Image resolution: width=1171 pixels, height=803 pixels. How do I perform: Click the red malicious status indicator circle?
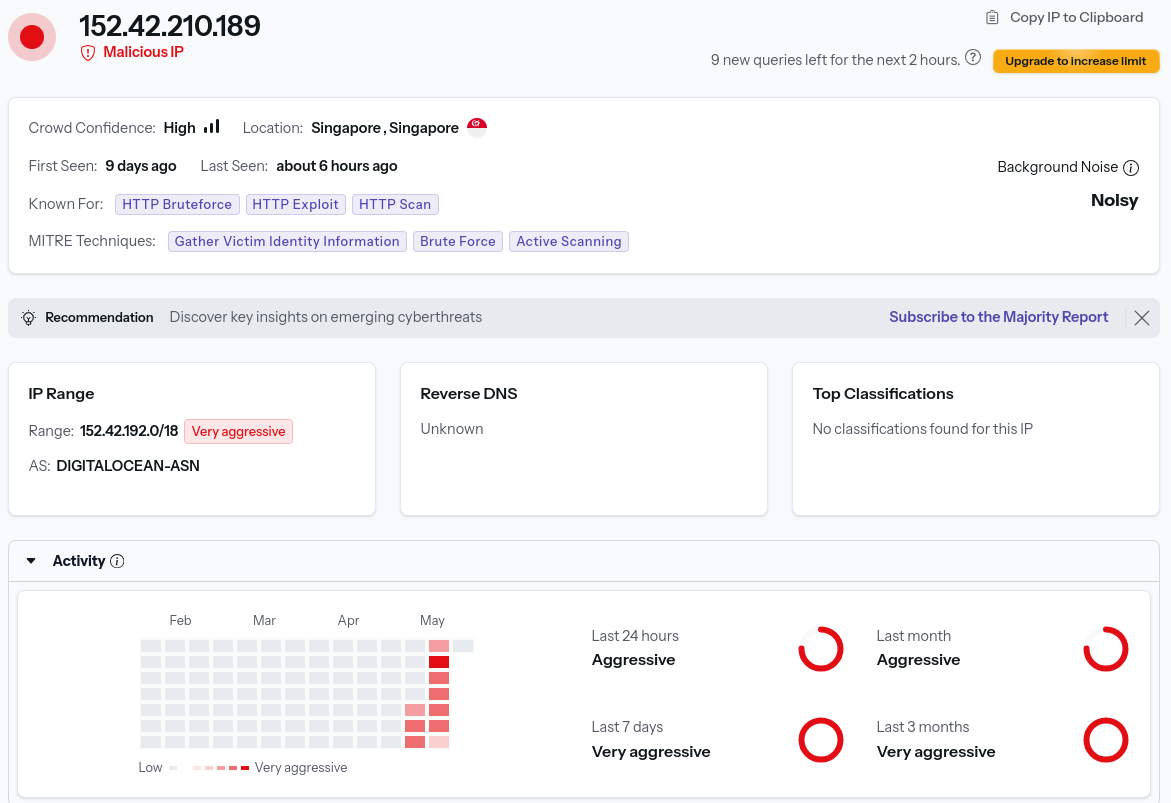[x=32, y=37]
